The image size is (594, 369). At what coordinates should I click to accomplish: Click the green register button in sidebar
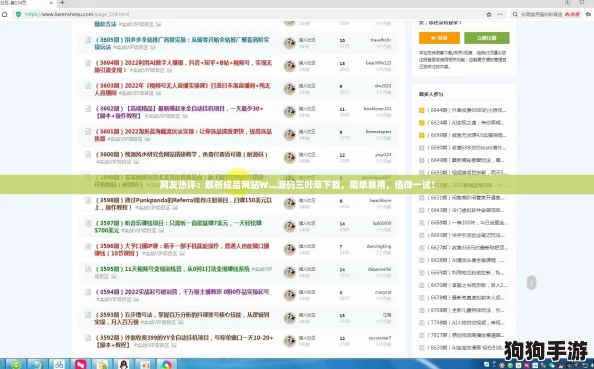487,38
